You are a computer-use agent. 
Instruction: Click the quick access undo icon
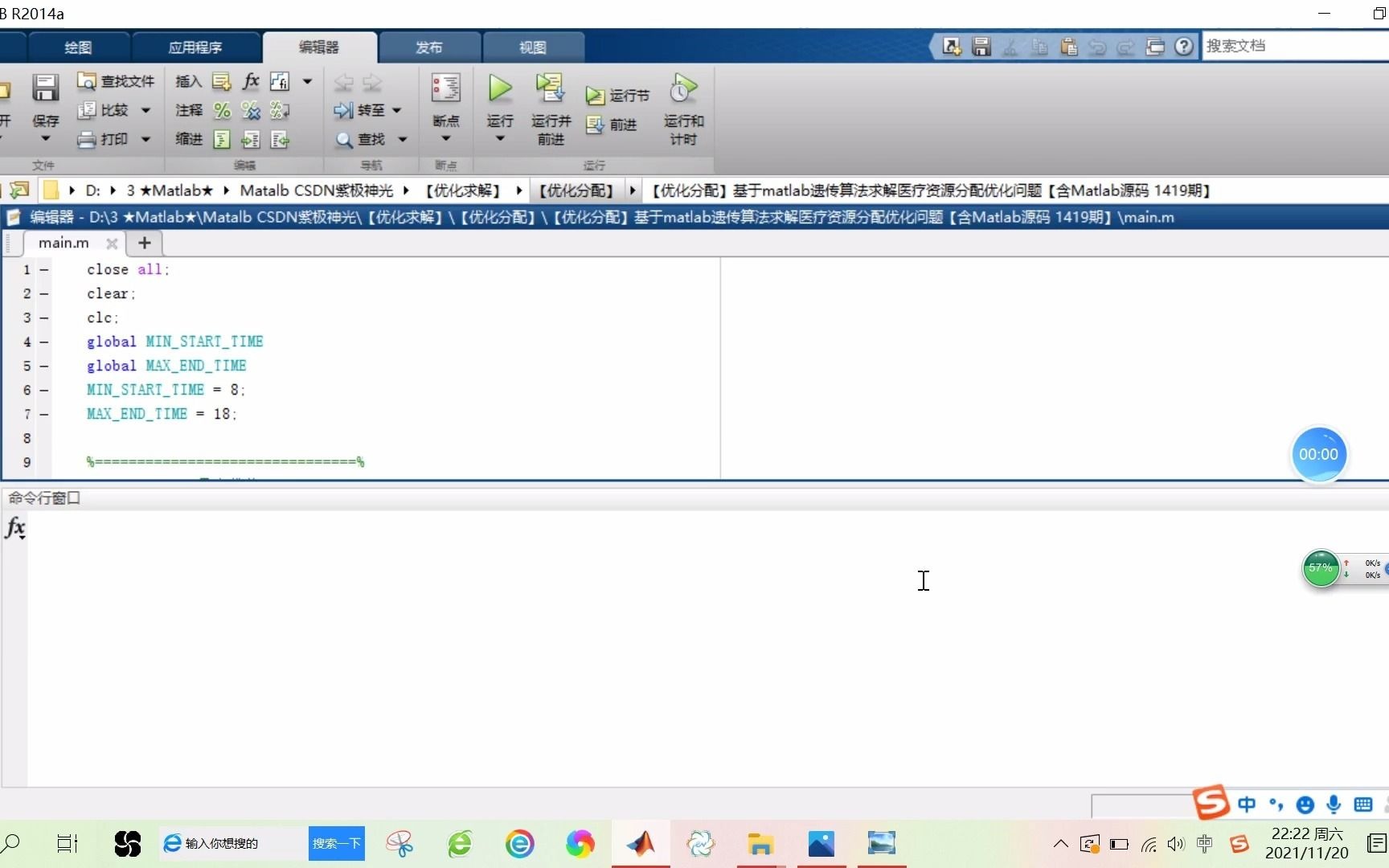click(x=1097, y=47)
